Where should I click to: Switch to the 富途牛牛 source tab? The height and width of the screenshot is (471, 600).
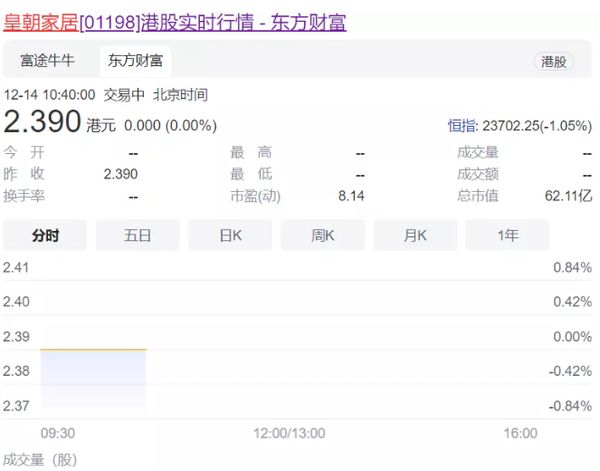[x=48, y=61]
